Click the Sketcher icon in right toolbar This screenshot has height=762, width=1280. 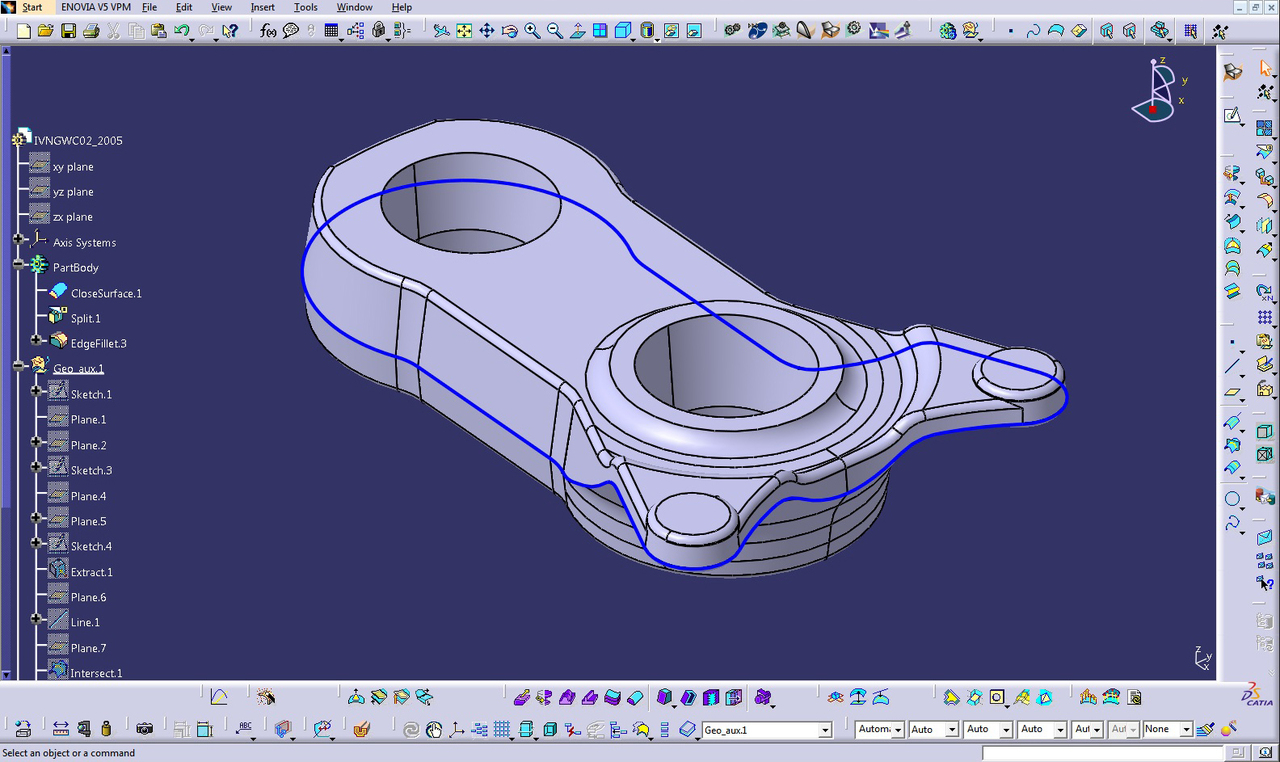point(1233,116)
